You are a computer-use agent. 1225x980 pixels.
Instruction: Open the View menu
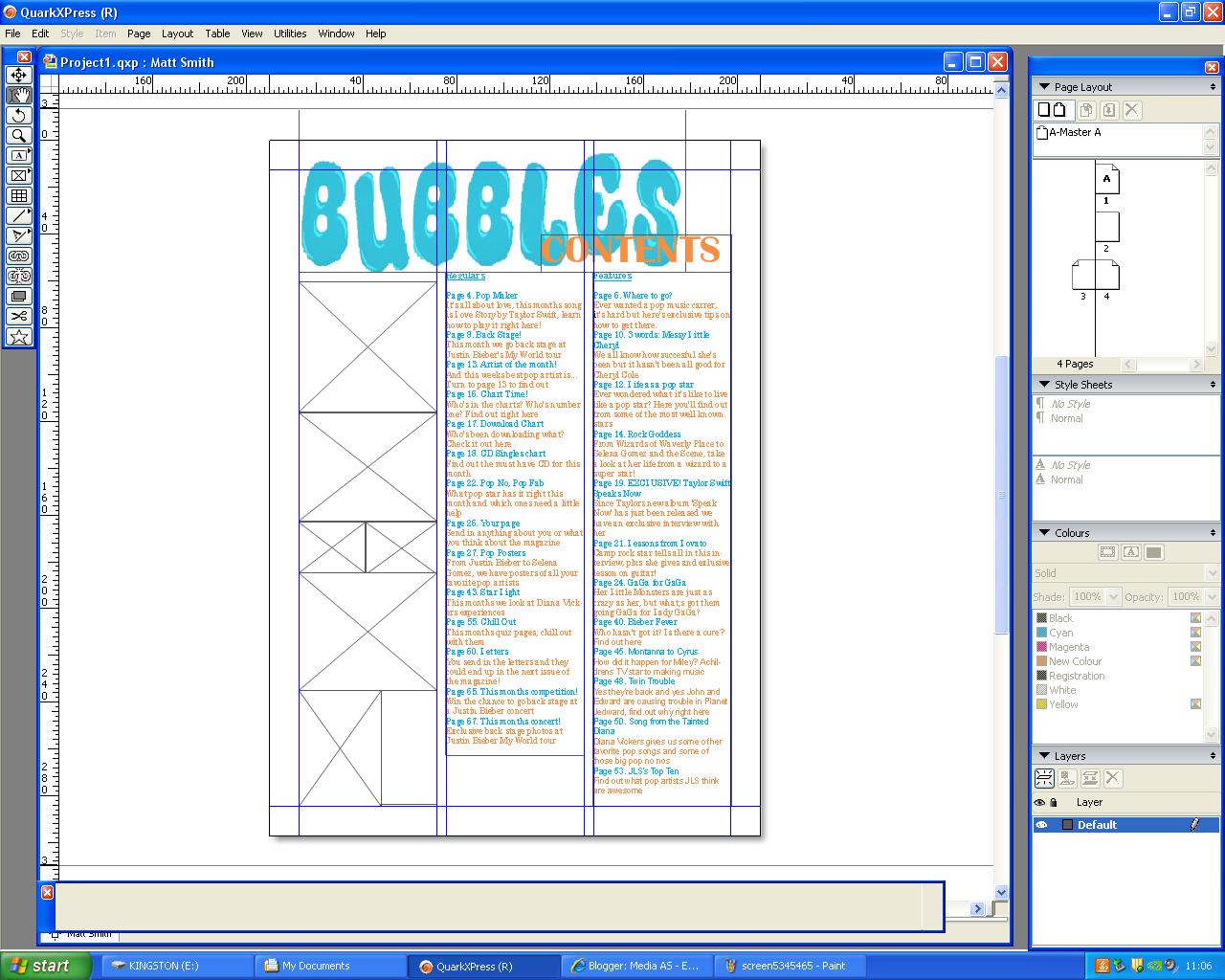[x=252, y=33]
